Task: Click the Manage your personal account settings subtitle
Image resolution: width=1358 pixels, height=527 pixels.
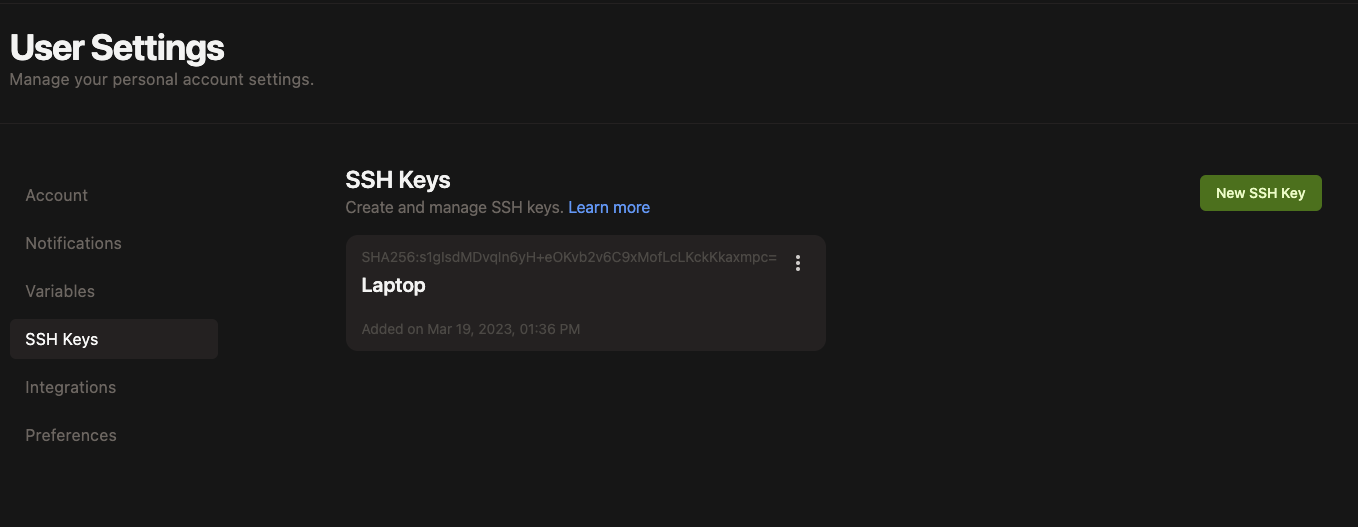Action: coord(161,79)
